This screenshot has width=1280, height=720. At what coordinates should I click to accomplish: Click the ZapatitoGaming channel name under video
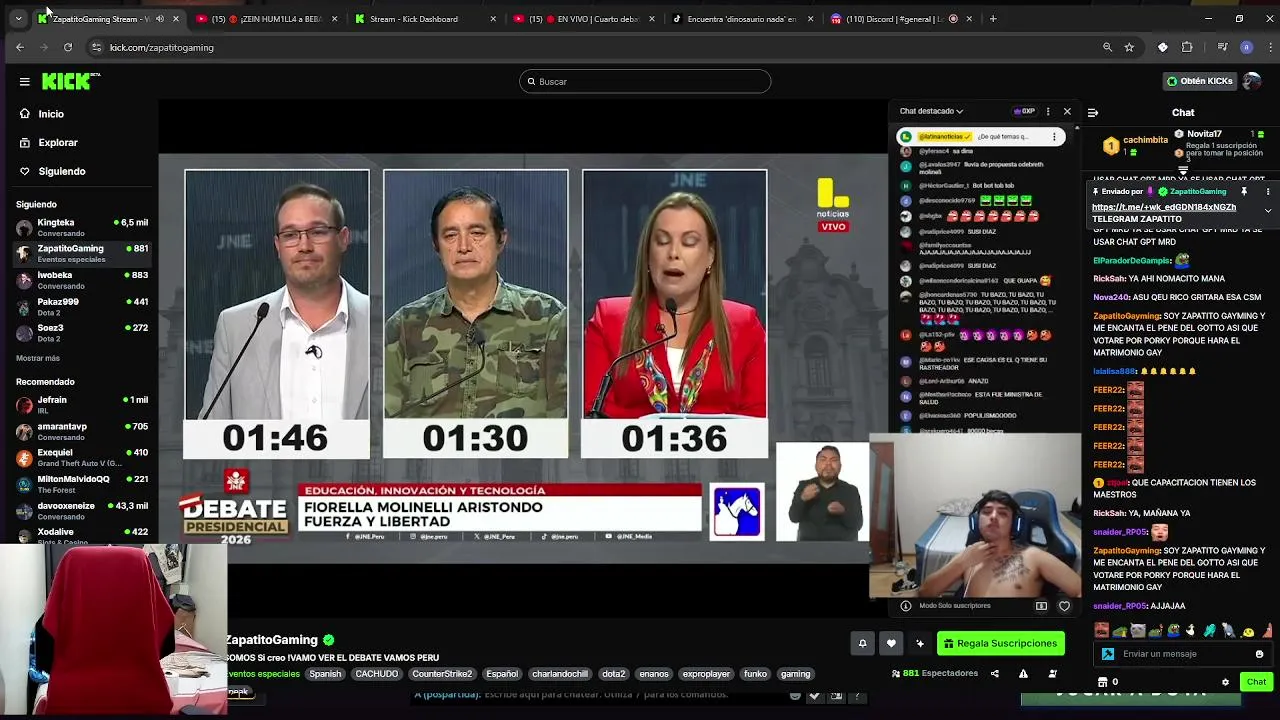(x=271, y=640)
